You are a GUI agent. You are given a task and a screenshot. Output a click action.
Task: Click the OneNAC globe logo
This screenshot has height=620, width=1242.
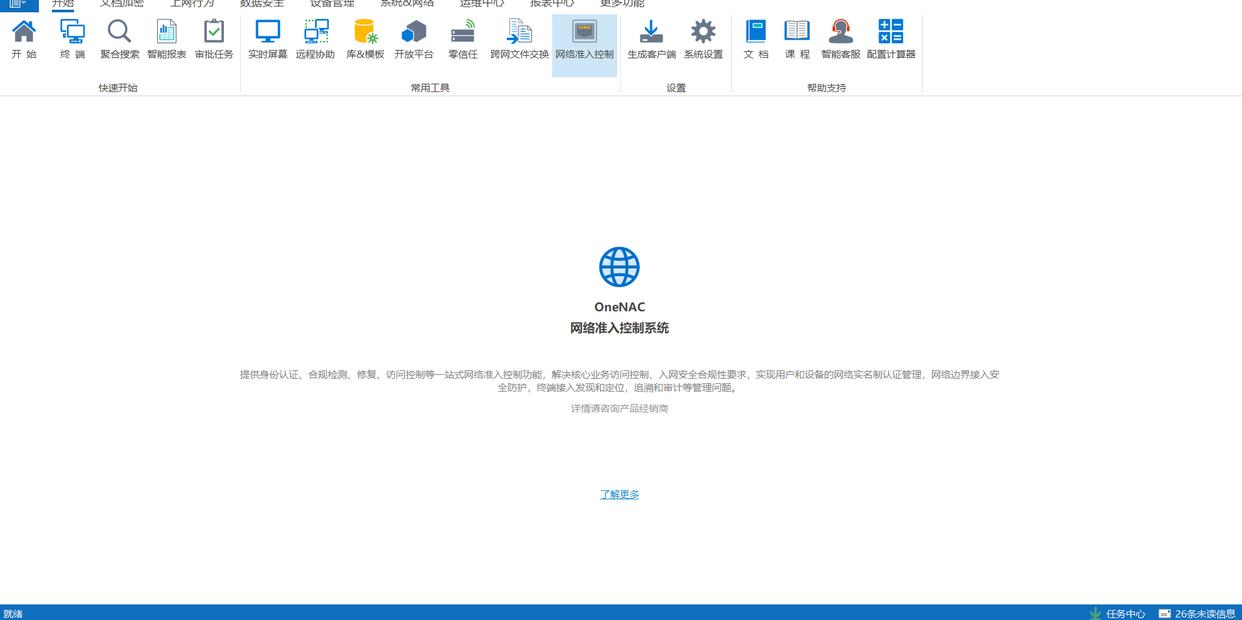point(619,267)
